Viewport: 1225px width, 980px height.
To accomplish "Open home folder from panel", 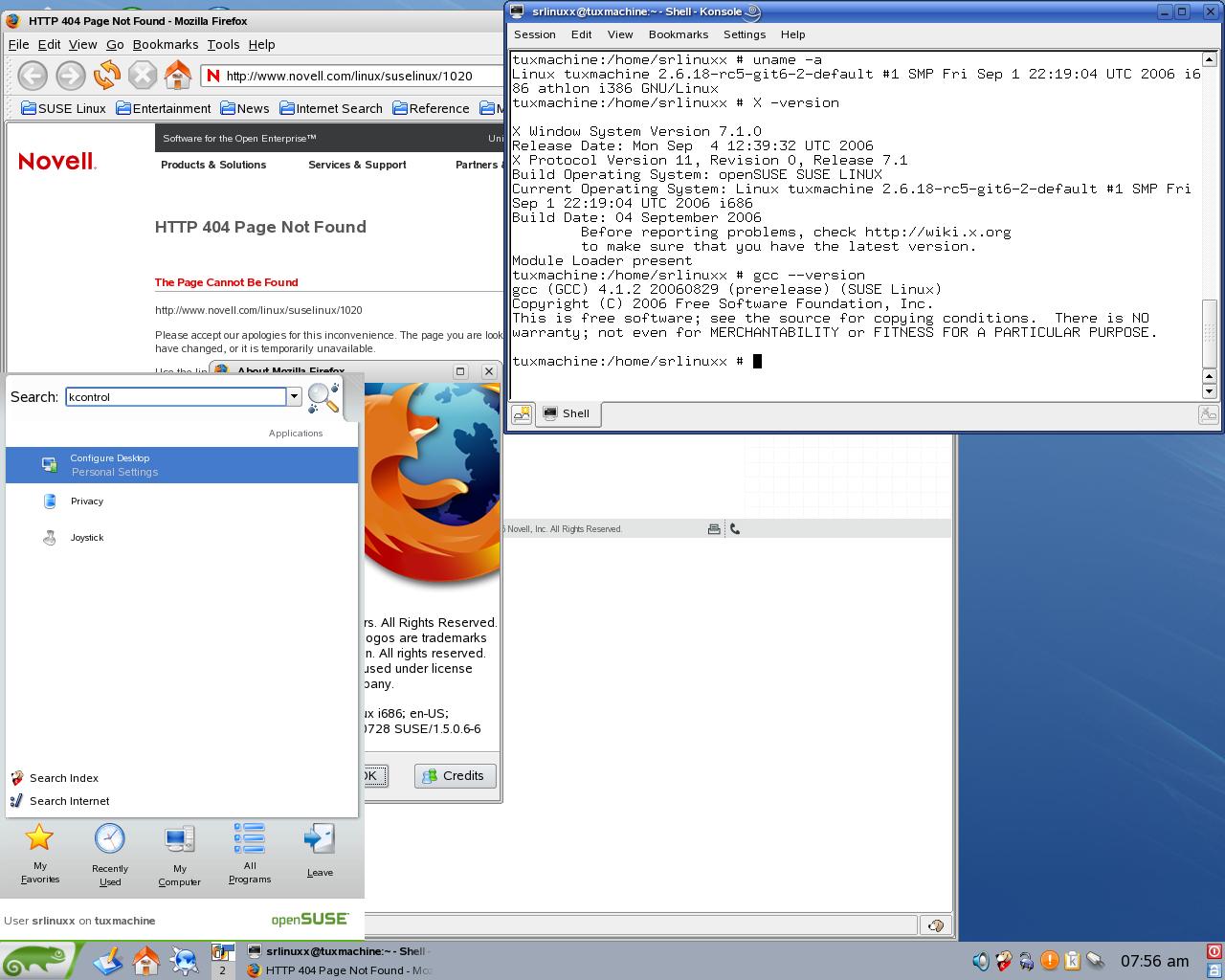I will [145, 960].
